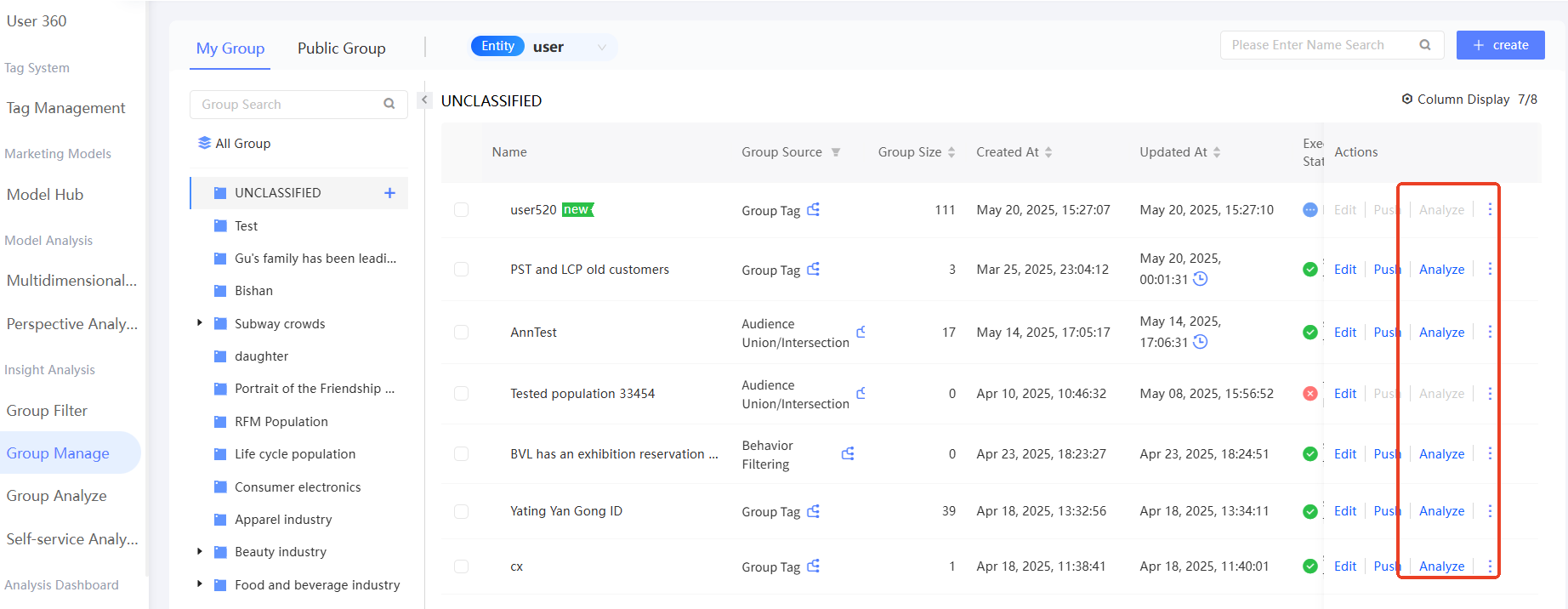
Task: Click the create button
Action: pos(1500,45)
